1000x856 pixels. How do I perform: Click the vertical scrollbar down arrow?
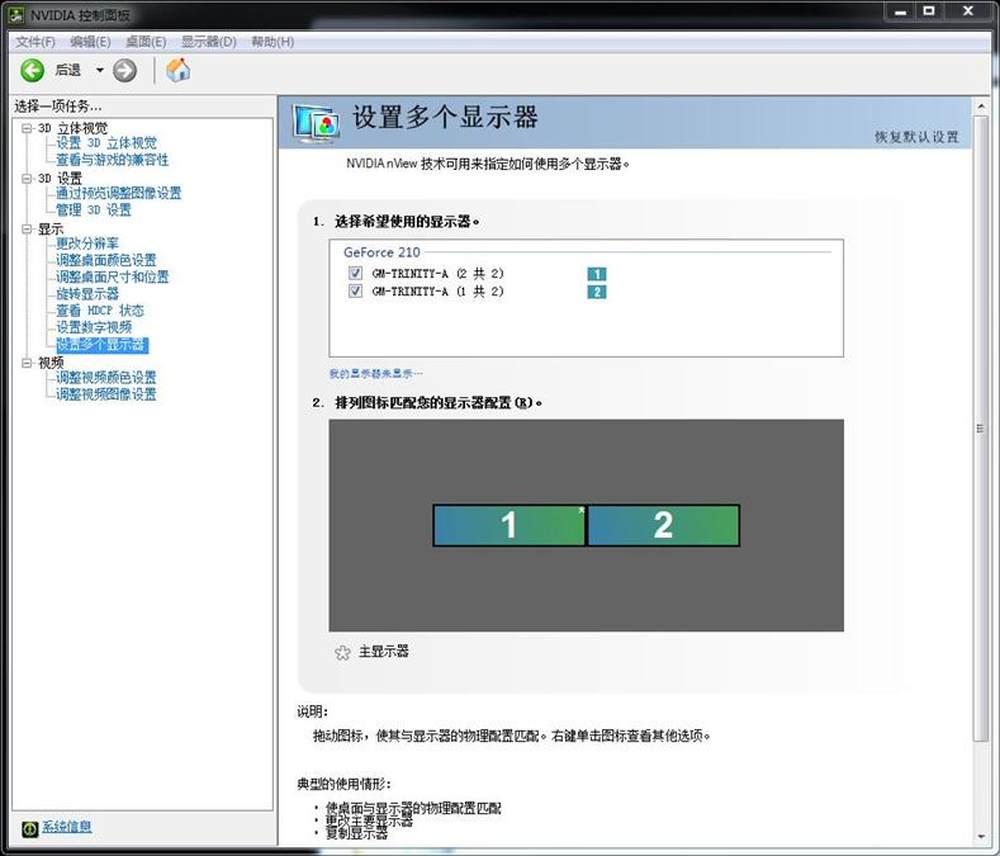[x=981, y=838]
